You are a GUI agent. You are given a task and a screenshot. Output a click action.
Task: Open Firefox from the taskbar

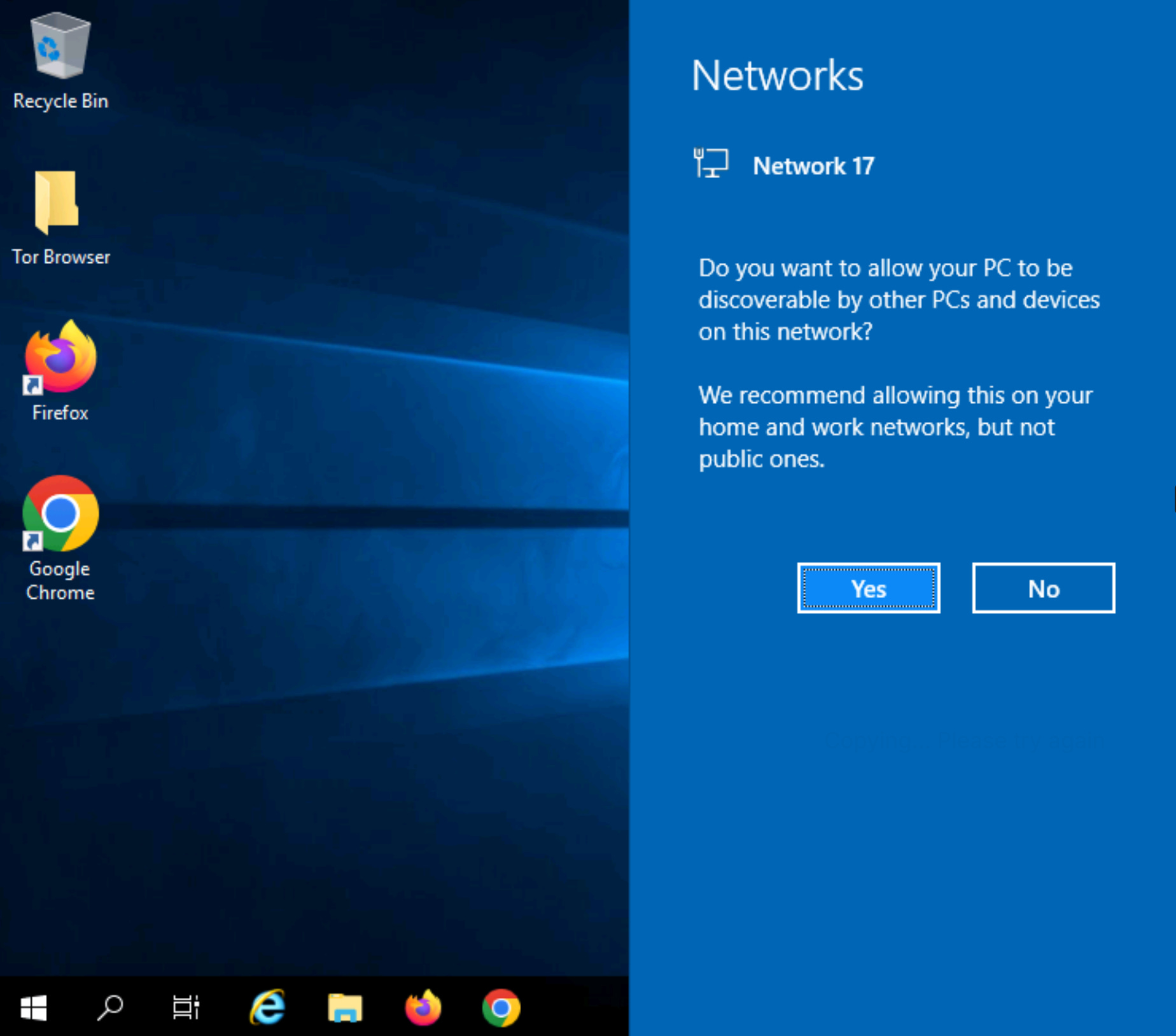(x=423, y=1007)
